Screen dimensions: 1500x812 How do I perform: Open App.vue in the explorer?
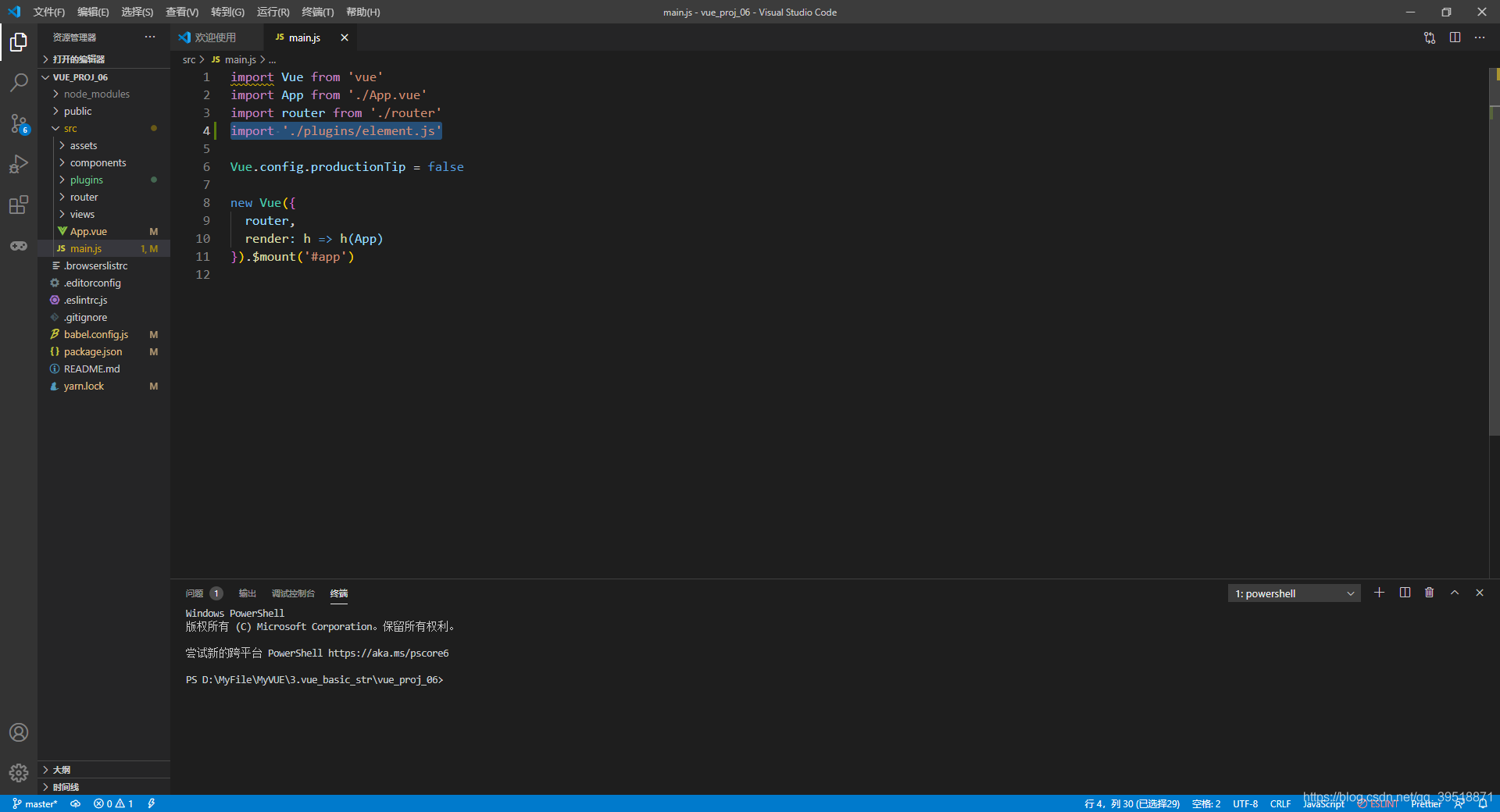pos(104,231)
